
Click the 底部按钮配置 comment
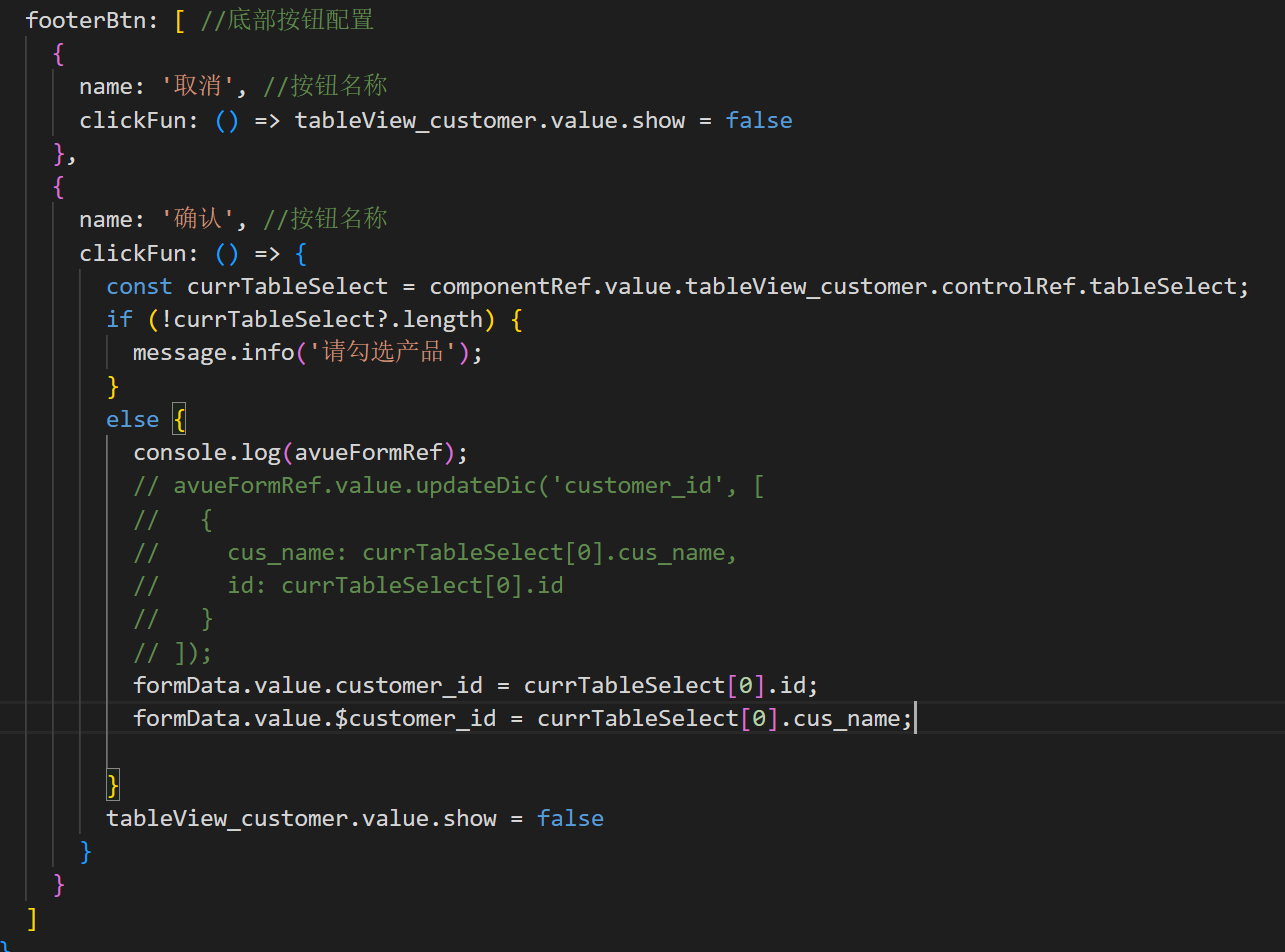[286, 20]
